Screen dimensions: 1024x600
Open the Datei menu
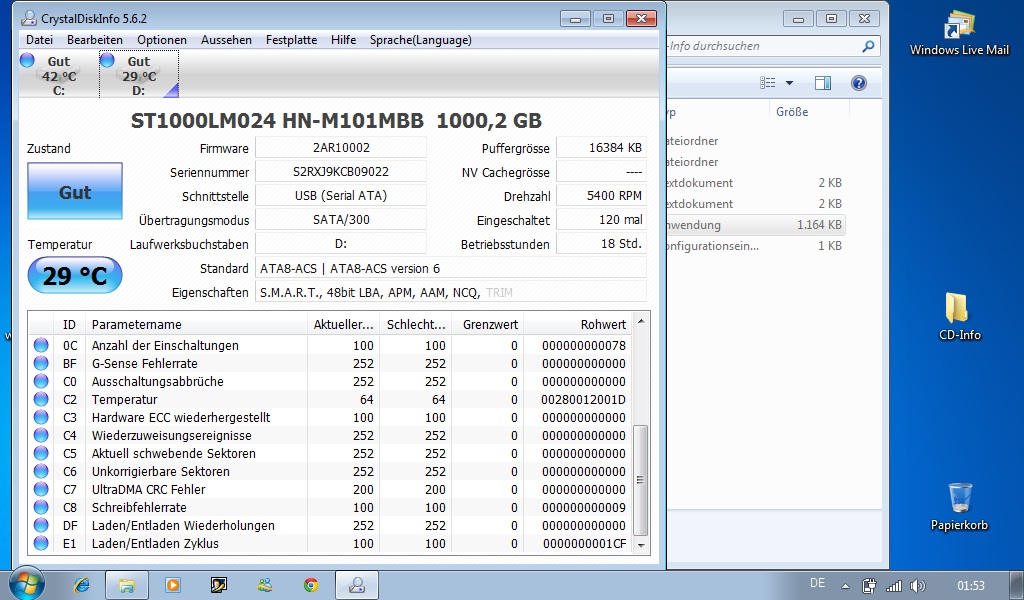pos(39,40)
